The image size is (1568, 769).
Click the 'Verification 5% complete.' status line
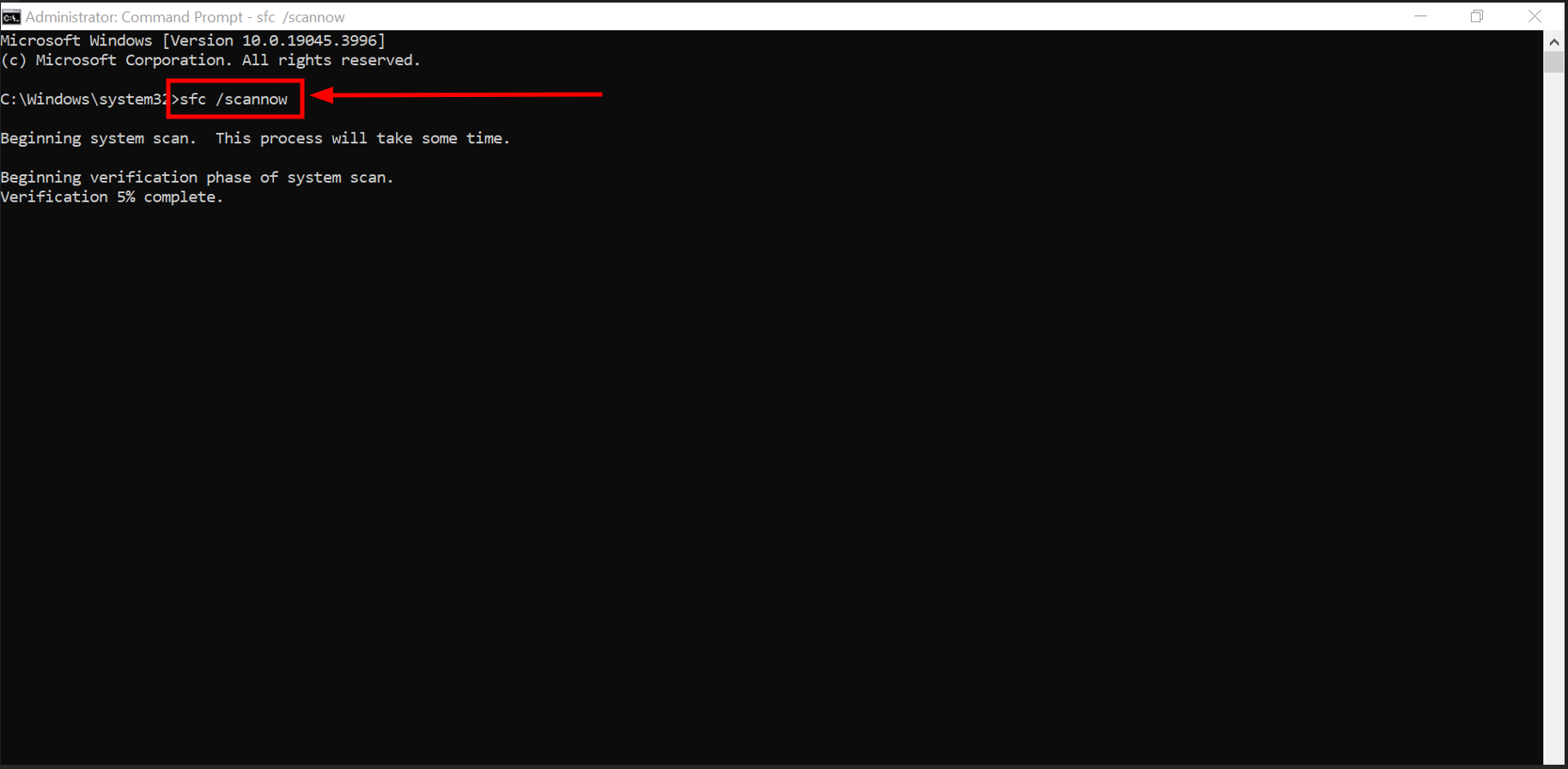point(112,197)
